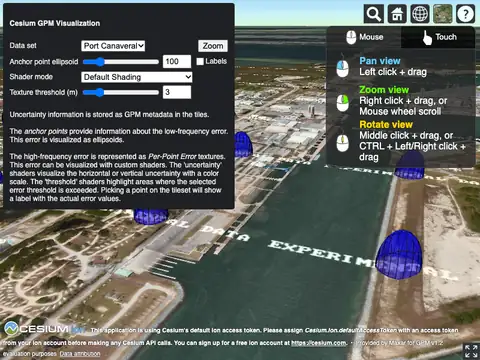Adjust the Anchor point ellipsoid slider

(121, 62)
